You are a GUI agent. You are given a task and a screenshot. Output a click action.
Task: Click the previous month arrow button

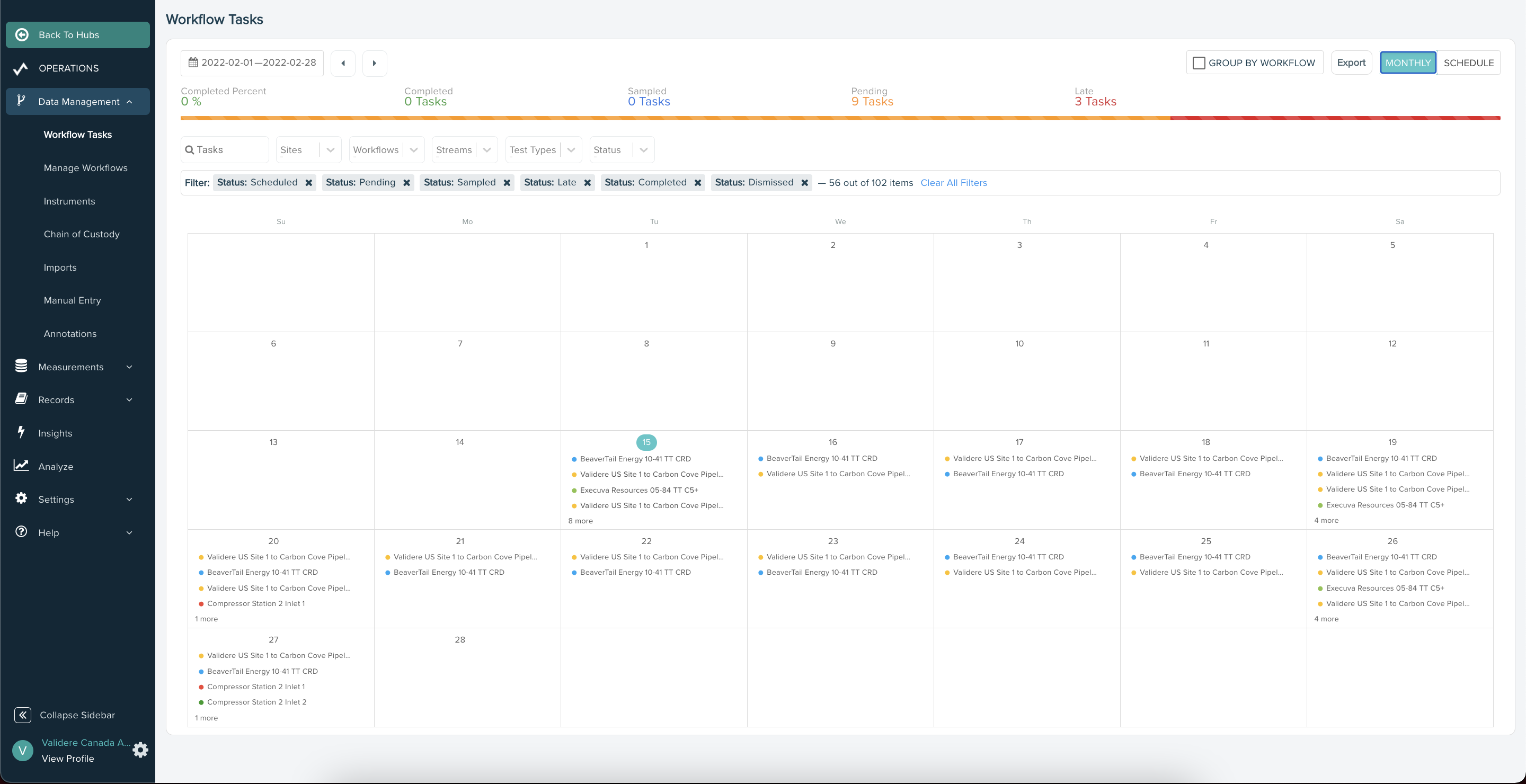(x=343, y=64)
